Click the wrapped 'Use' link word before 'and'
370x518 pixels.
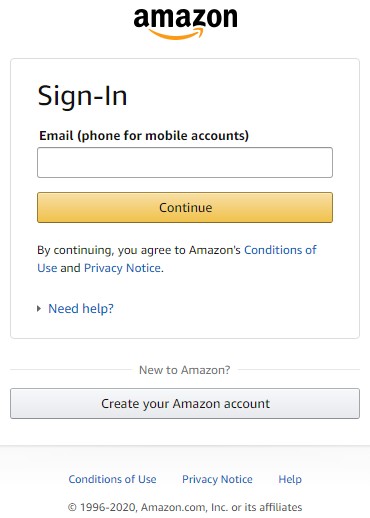point(47,268)
